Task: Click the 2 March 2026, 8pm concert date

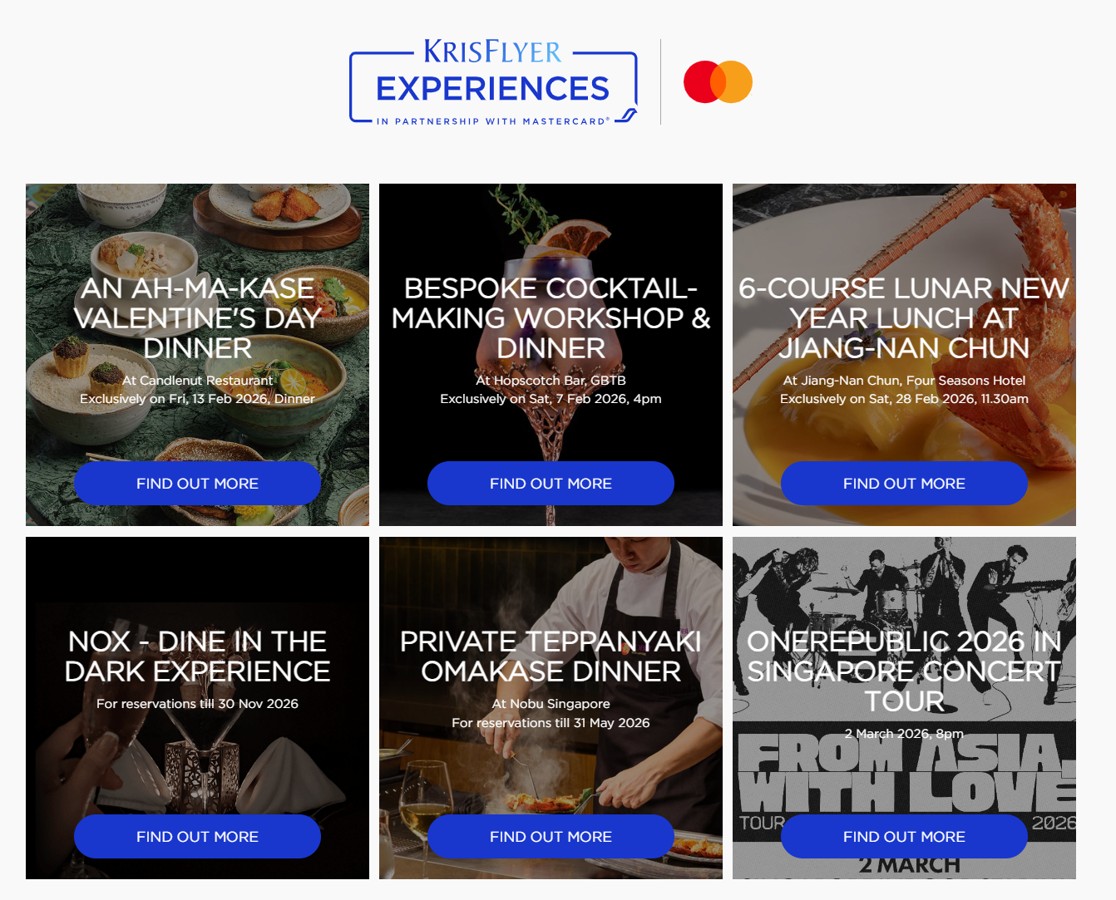Action: (x=903, y=734)
